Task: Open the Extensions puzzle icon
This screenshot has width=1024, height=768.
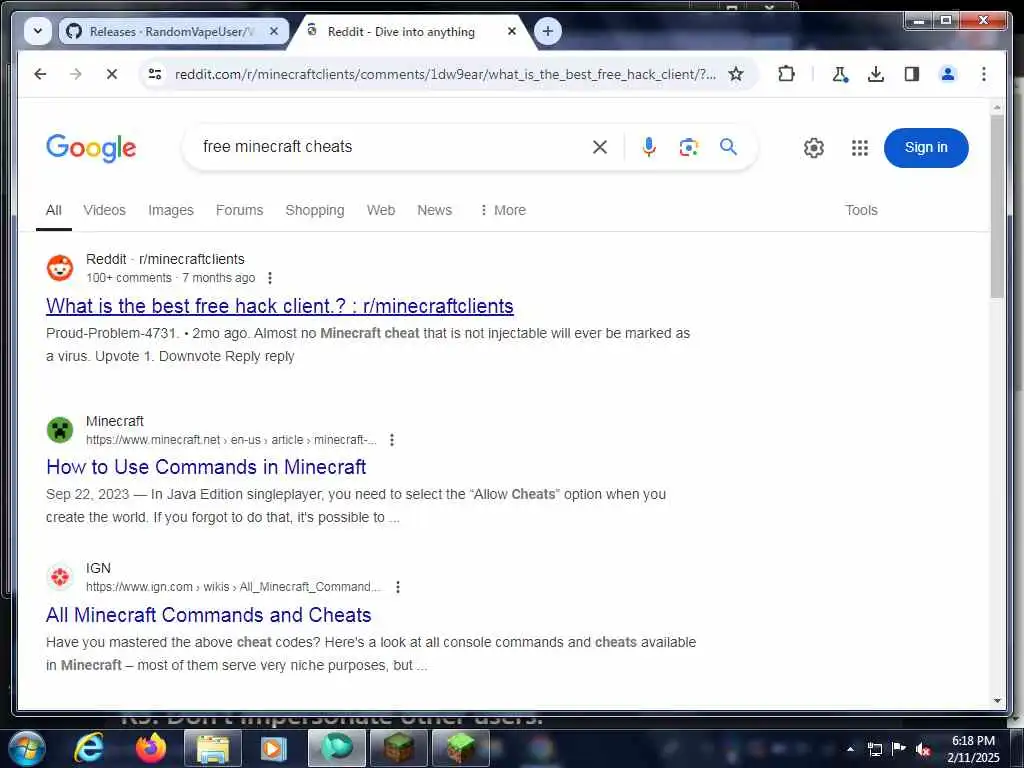Action: (786, 74)
